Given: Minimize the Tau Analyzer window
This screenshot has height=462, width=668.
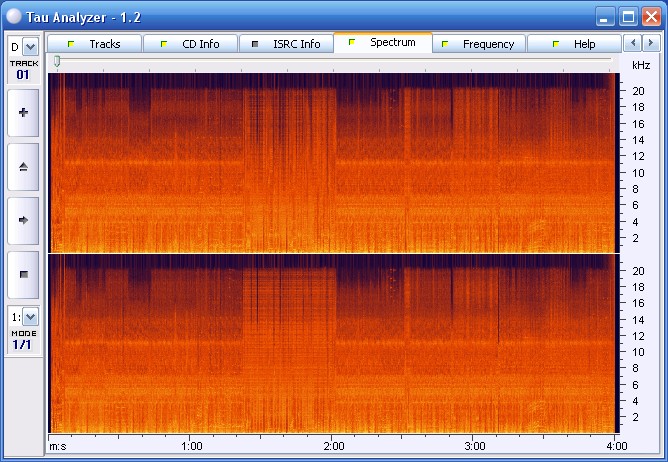Looking at the screenshot, I should [605, 16].
